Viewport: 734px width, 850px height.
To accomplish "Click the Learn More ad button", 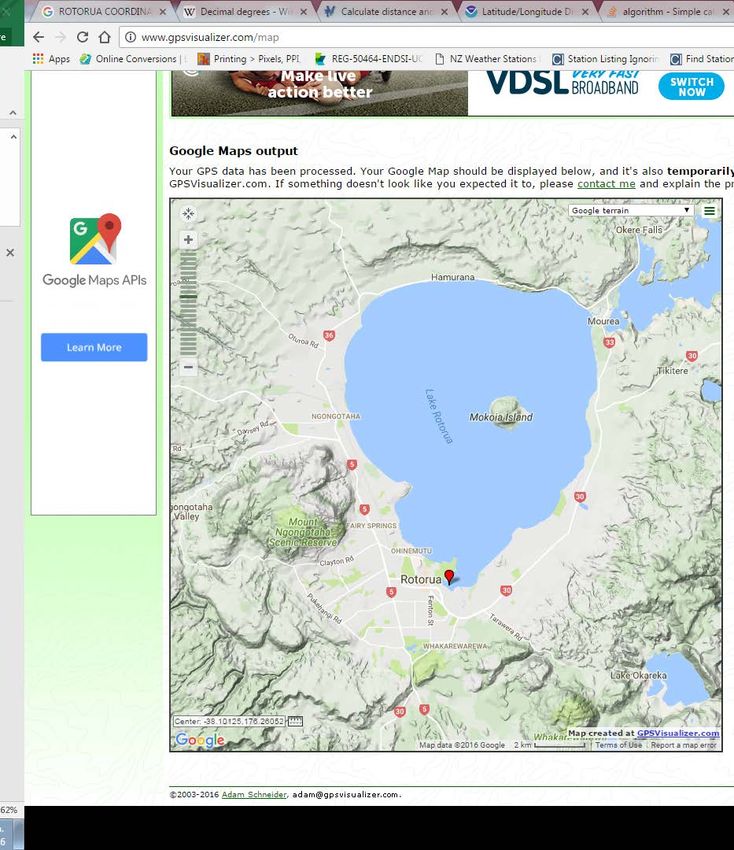I will click(x=94, y=347).
